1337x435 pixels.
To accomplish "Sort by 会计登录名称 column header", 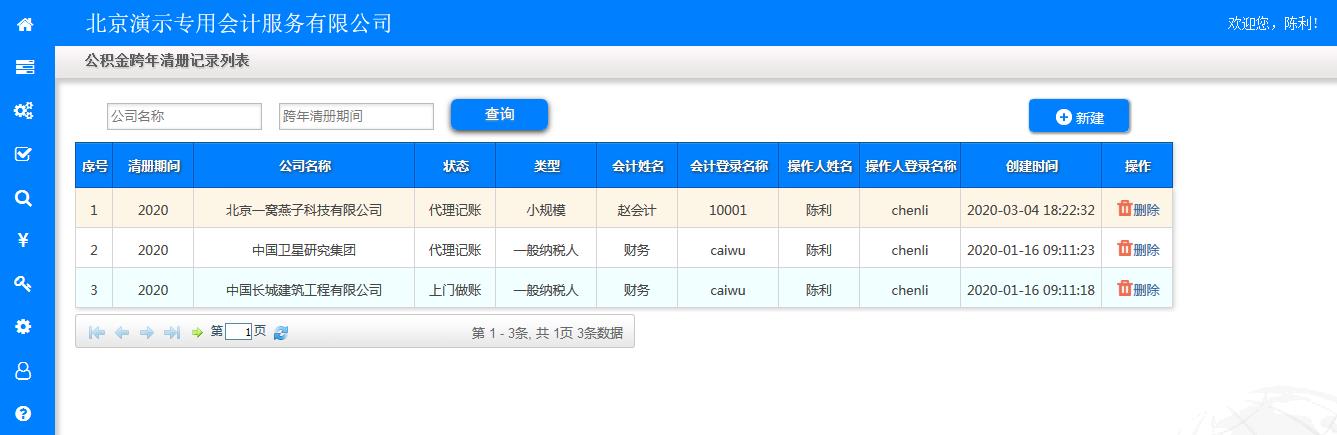I will click(x=728, y=166).
